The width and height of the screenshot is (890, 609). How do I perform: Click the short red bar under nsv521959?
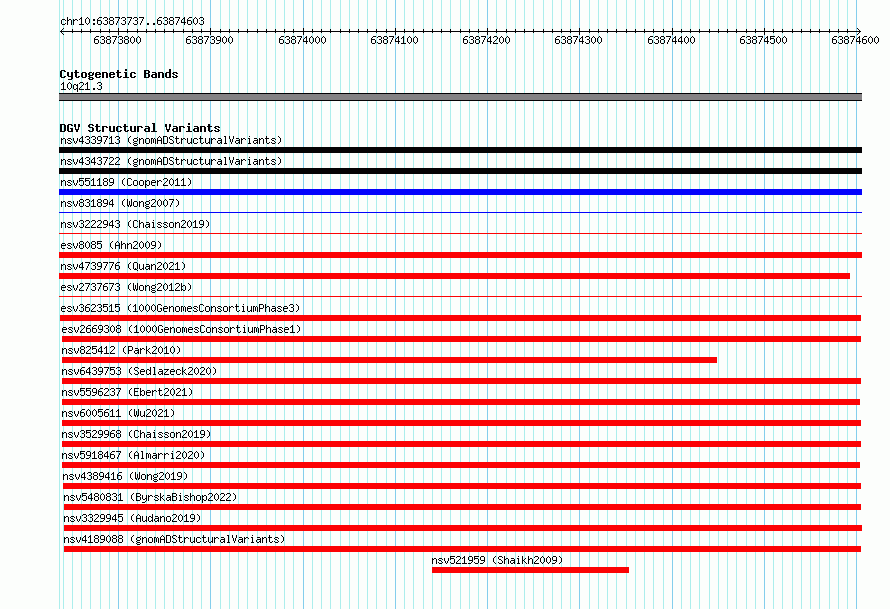(x=530, y=570)
